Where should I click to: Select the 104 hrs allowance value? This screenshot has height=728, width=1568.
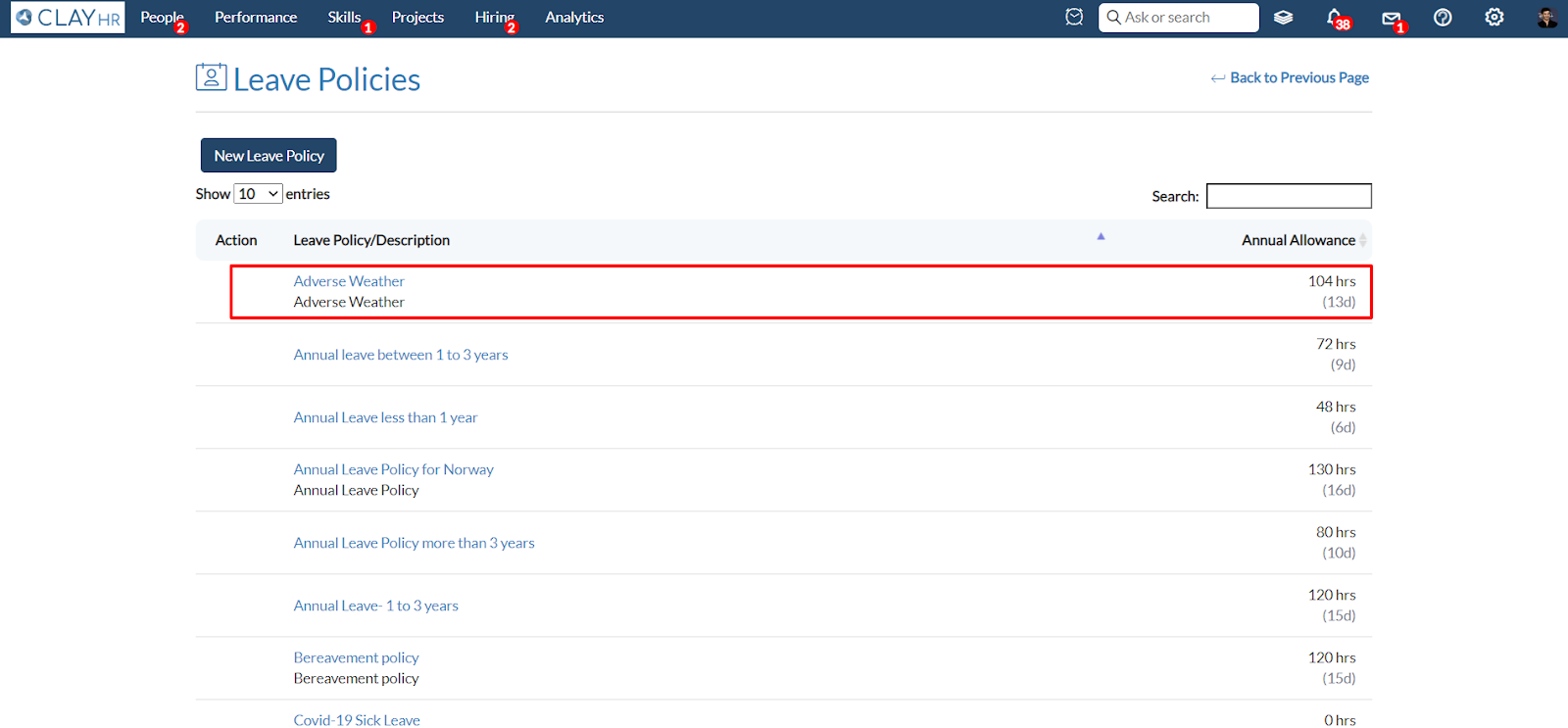click(1332, 281)
